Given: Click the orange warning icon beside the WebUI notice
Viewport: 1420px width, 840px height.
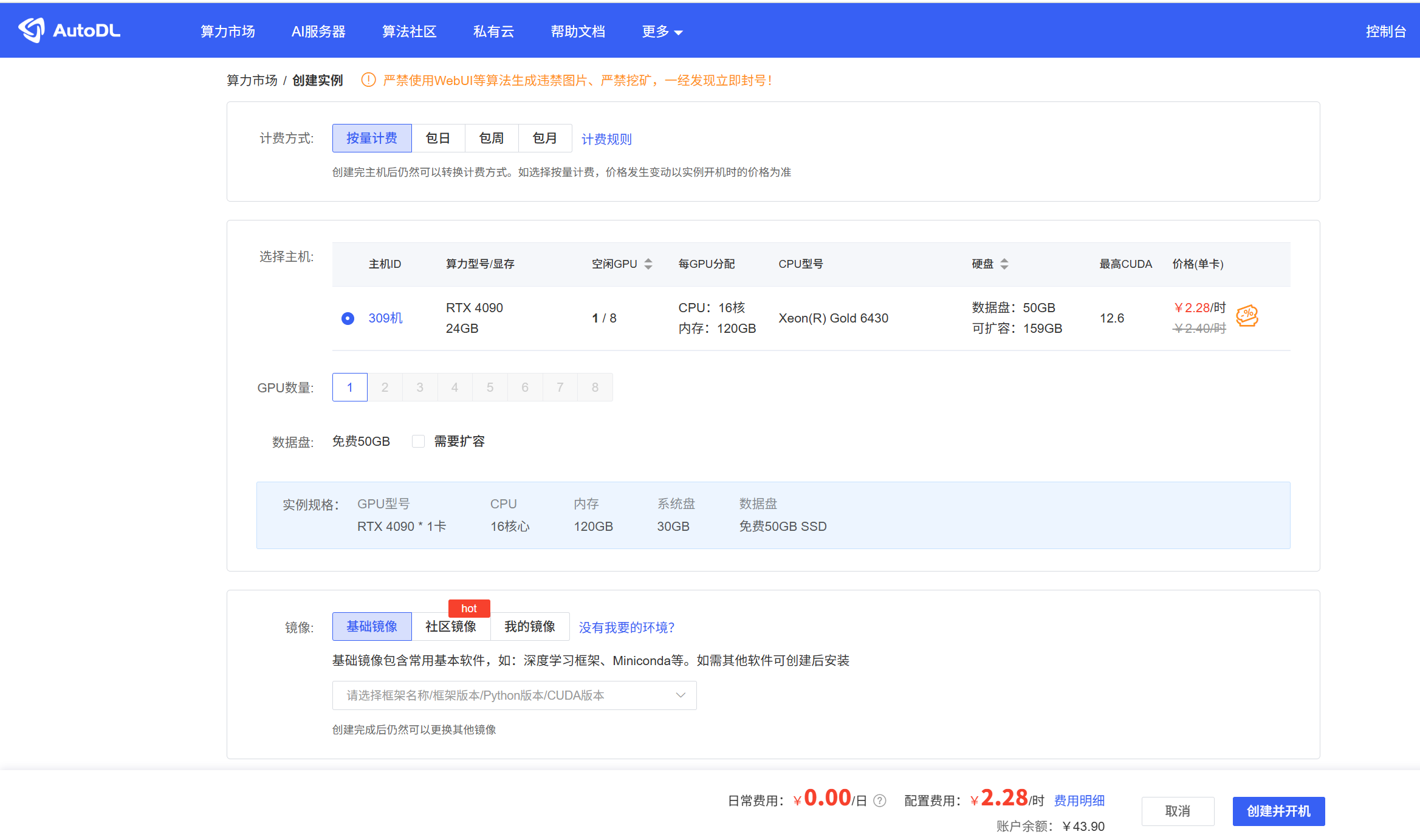Looking at the screenshot, I should coord(368,80).
